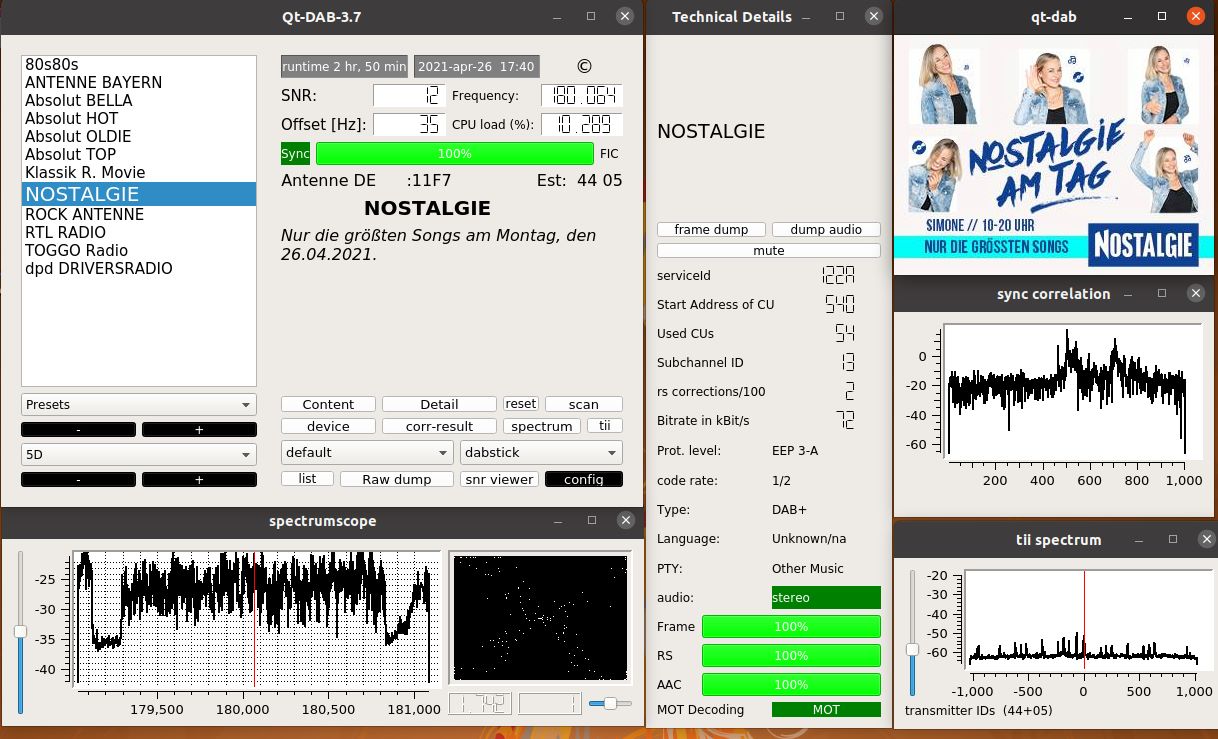Close the spectrumscope window
This screenshot has height=739, width=1218.
pos(626,521)
